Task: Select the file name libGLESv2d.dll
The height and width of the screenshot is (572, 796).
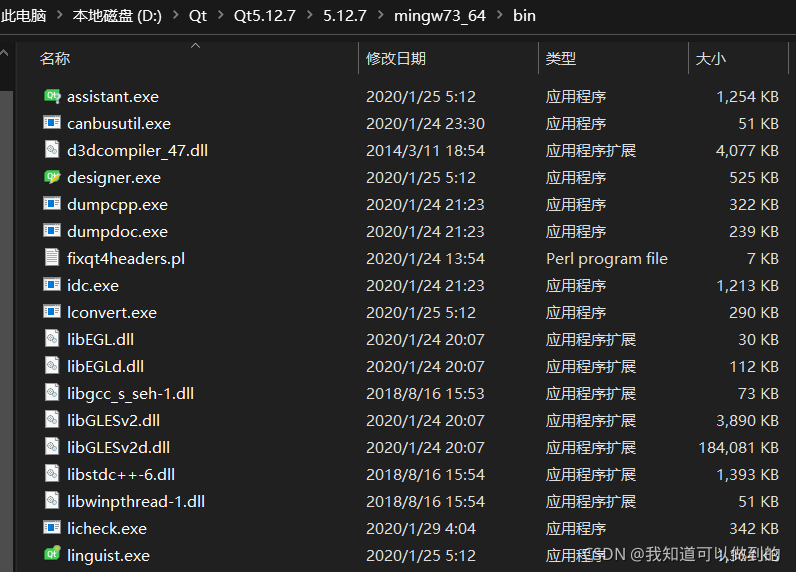Action: [x=118, y=447]
